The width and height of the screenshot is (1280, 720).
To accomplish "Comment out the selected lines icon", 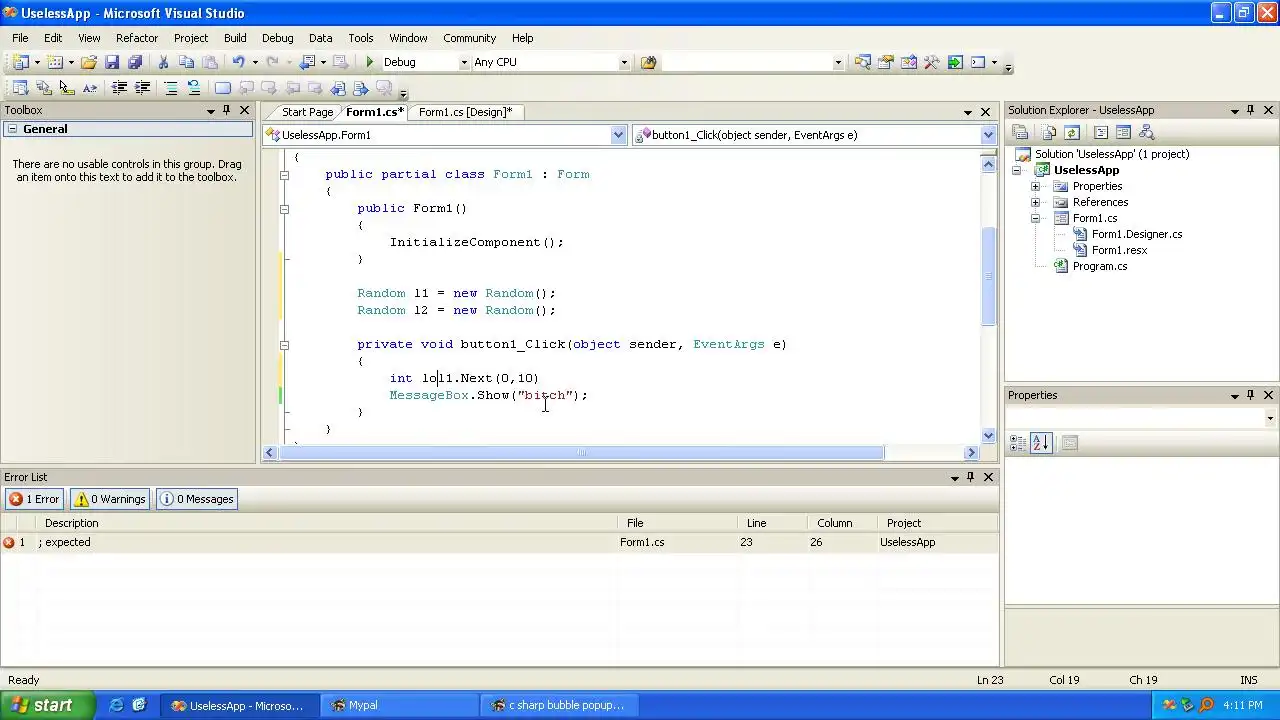I will click(170, 88).
